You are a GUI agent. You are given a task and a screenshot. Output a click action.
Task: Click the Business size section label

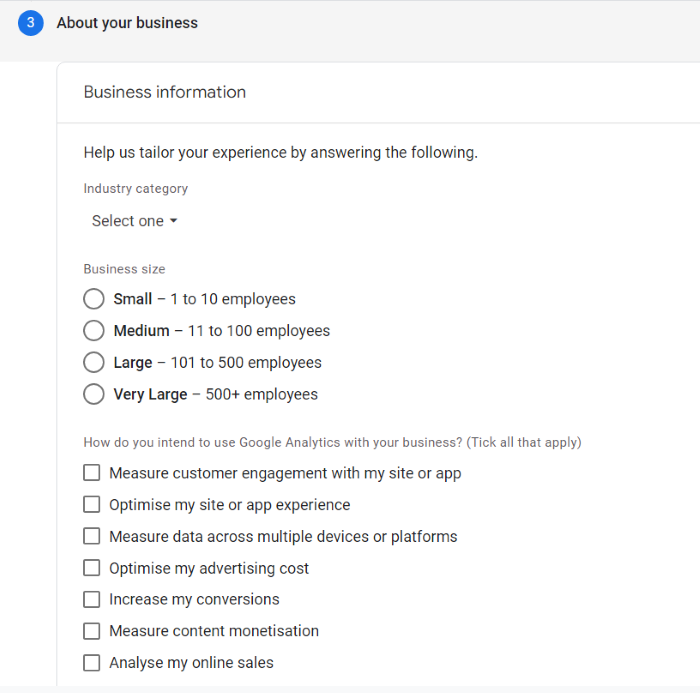125,269
